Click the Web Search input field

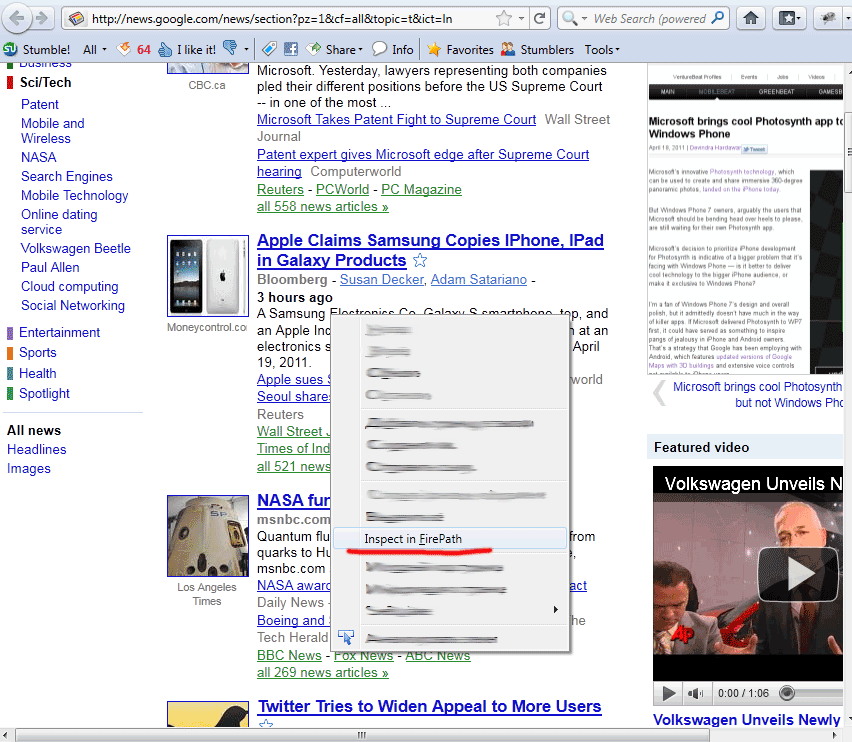(650, 19)
